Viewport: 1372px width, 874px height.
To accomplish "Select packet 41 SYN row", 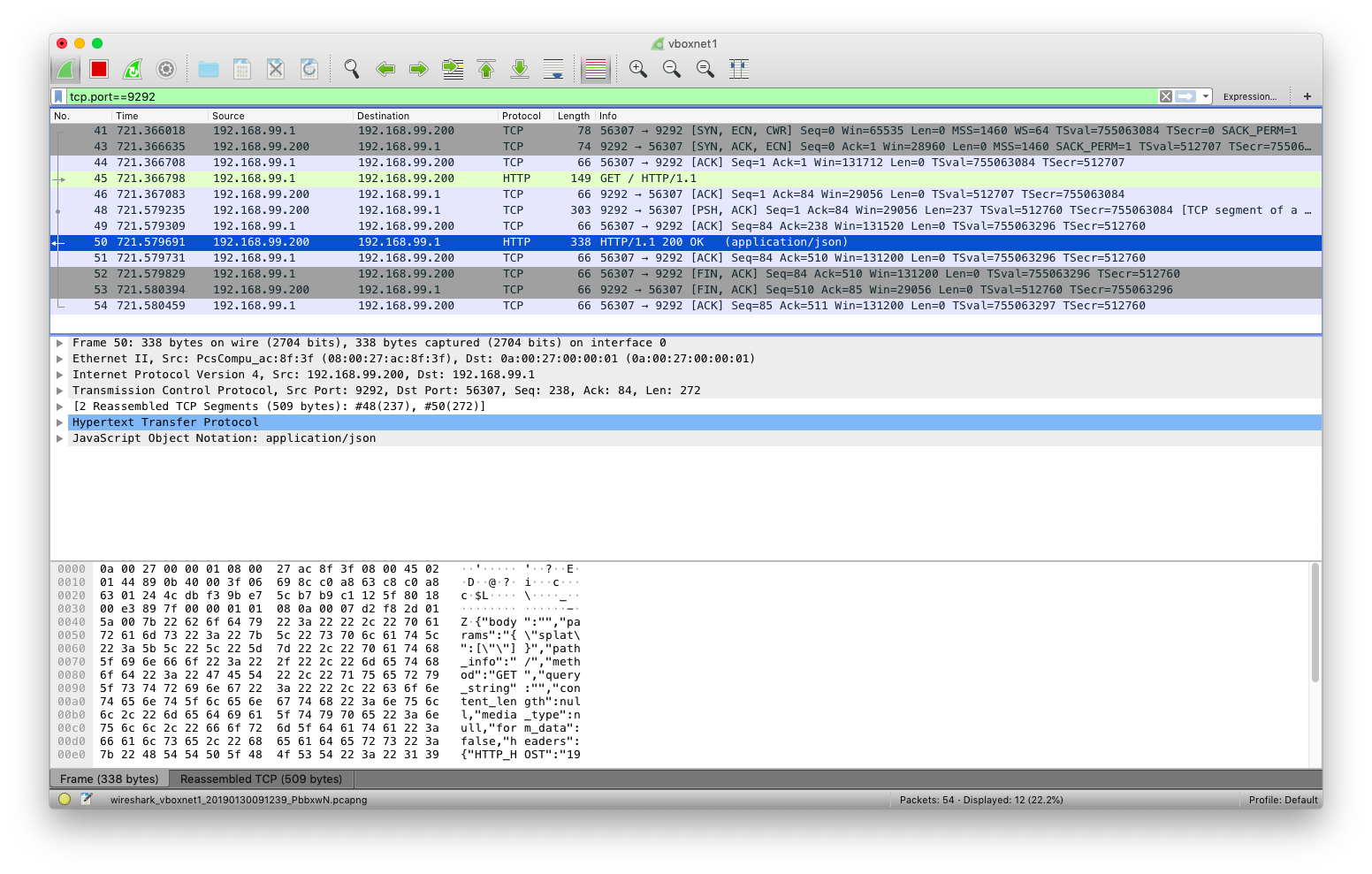I will coord(686,131).
